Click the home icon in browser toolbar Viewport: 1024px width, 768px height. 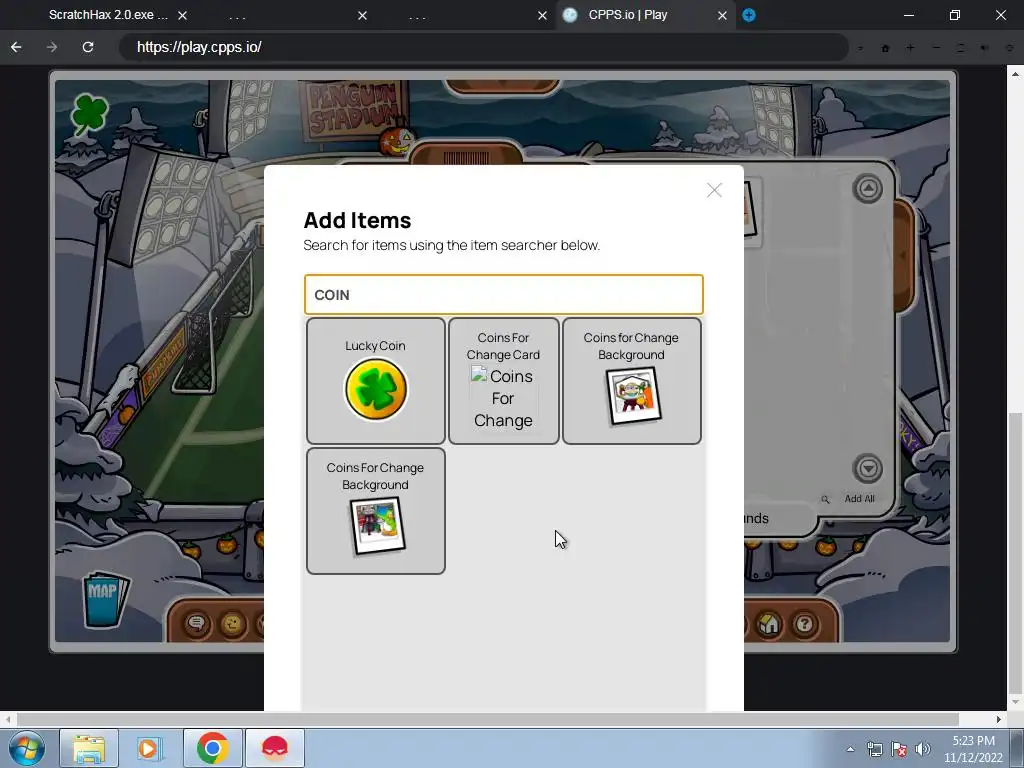(x=886, y=48)
